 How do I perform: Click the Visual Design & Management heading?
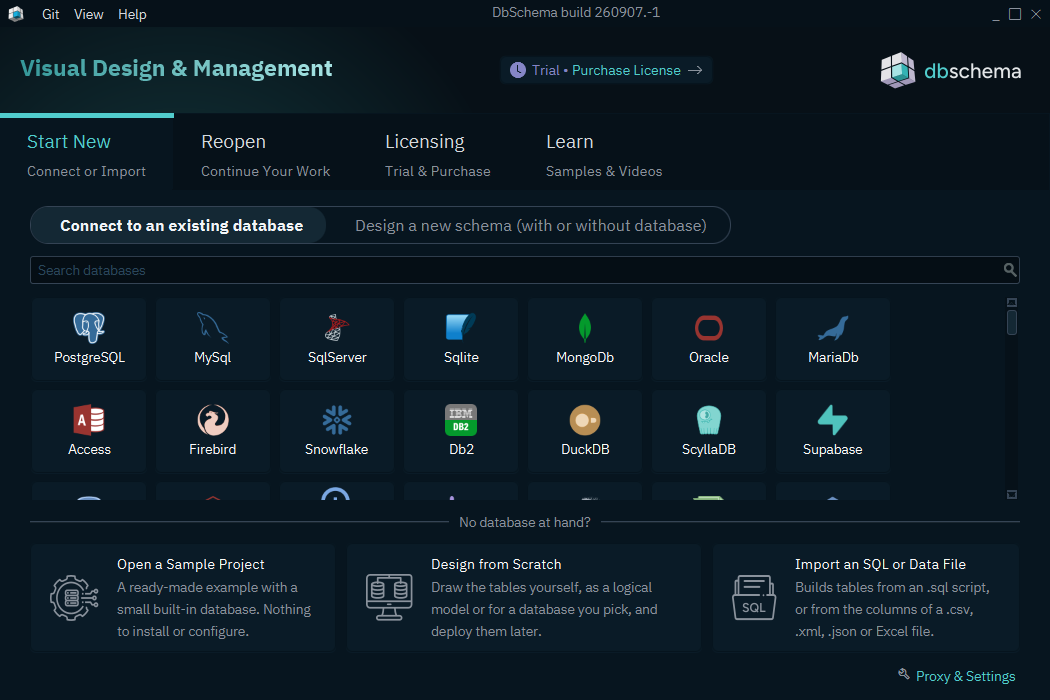[176, 68]
